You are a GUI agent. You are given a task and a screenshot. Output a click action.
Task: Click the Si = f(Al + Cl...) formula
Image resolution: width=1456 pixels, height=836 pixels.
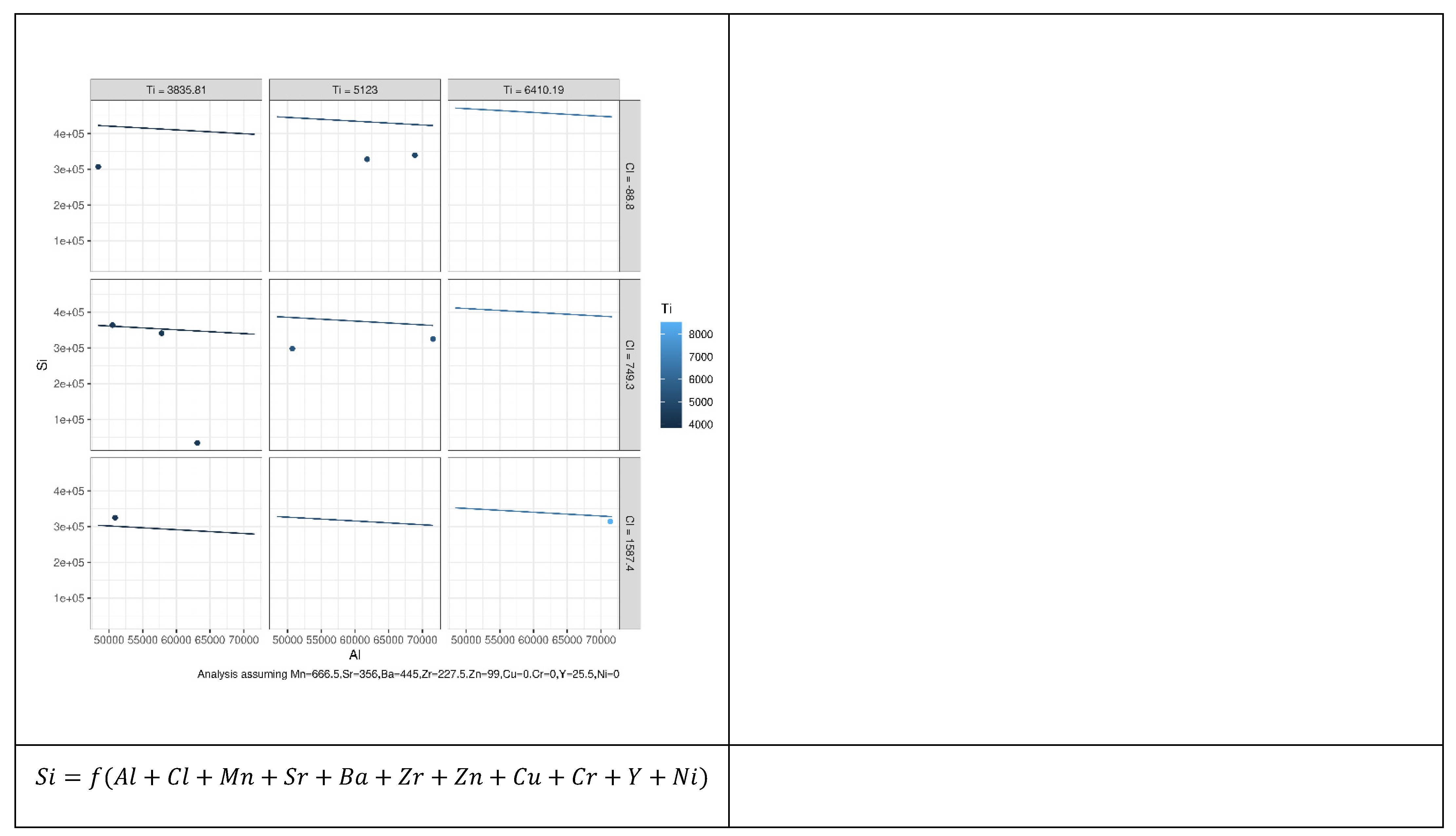[372, 777]
